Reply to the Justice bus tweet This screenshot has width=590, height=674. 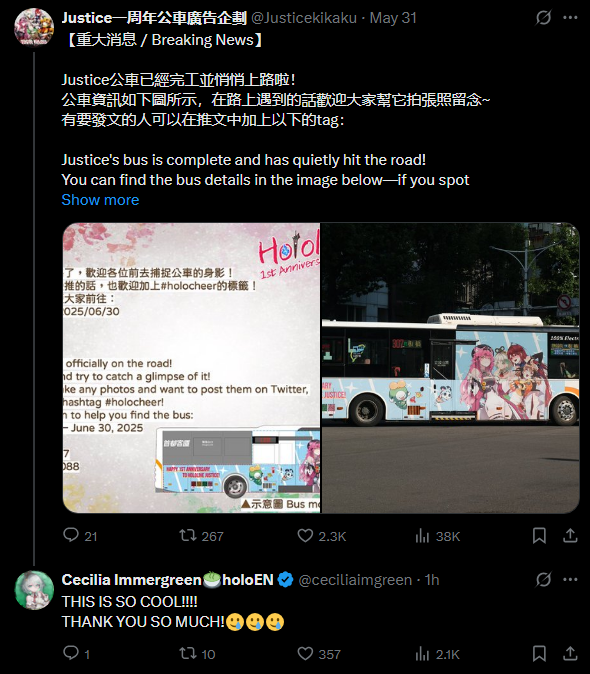[80, 536]
